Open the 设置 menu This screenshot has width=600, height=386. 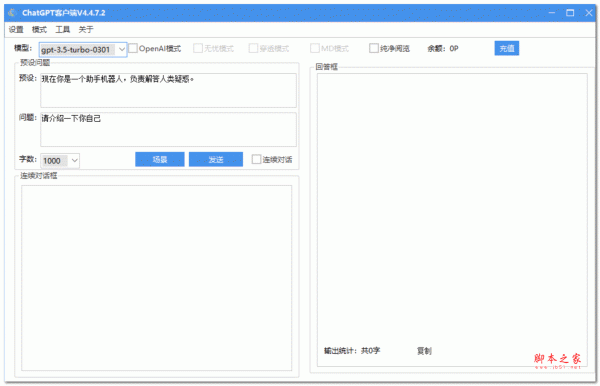(x=16, y=29)
